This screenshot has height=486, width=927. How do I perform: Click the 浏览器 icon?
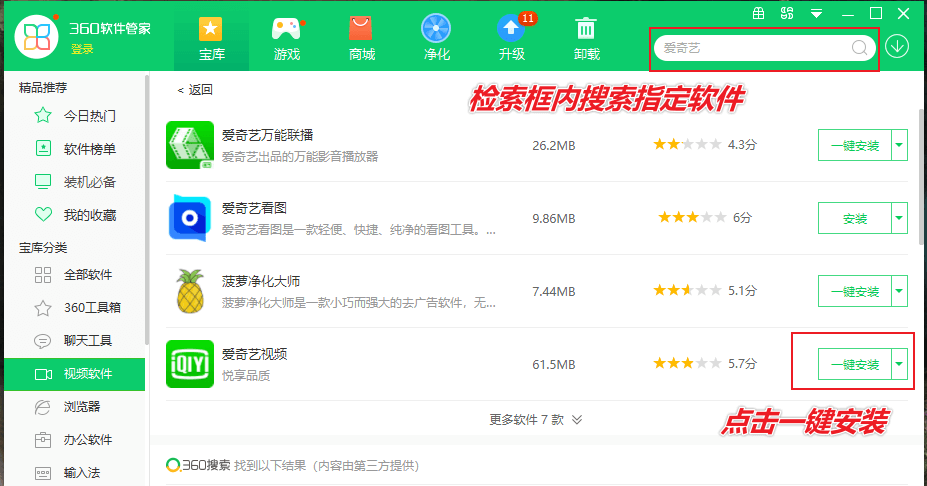[43, 407]
